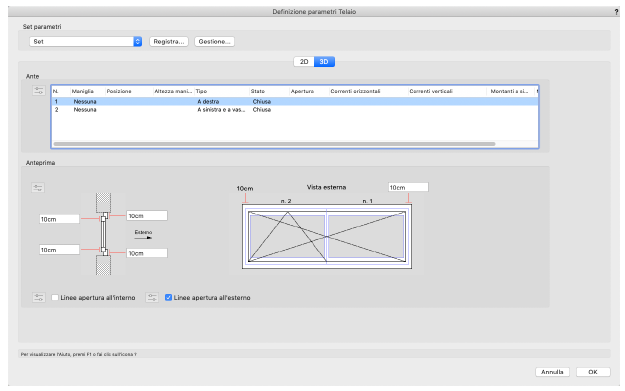Open settings icon beside Ante table
The image size is (625, 391).
39,90
